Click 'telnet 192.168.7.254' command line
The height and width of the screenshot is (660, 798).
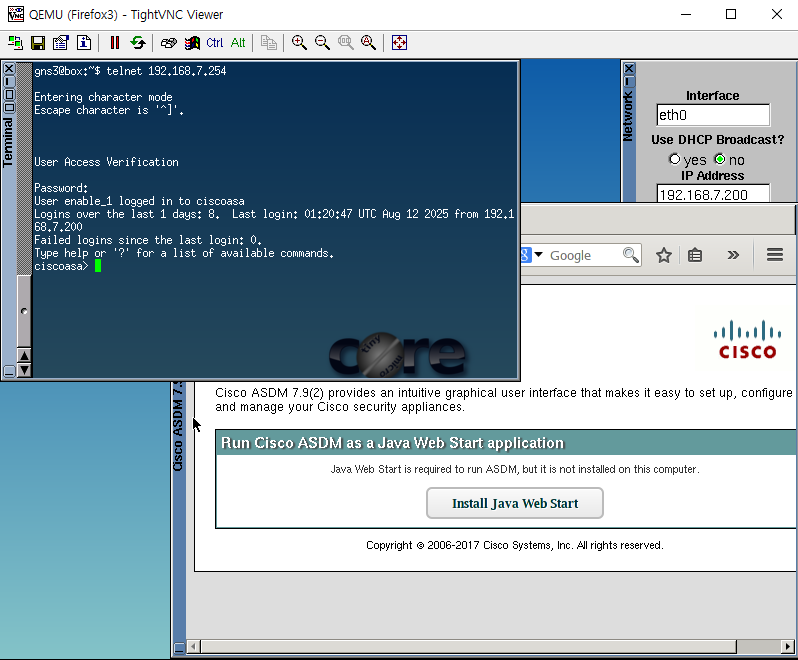point(166,71)
